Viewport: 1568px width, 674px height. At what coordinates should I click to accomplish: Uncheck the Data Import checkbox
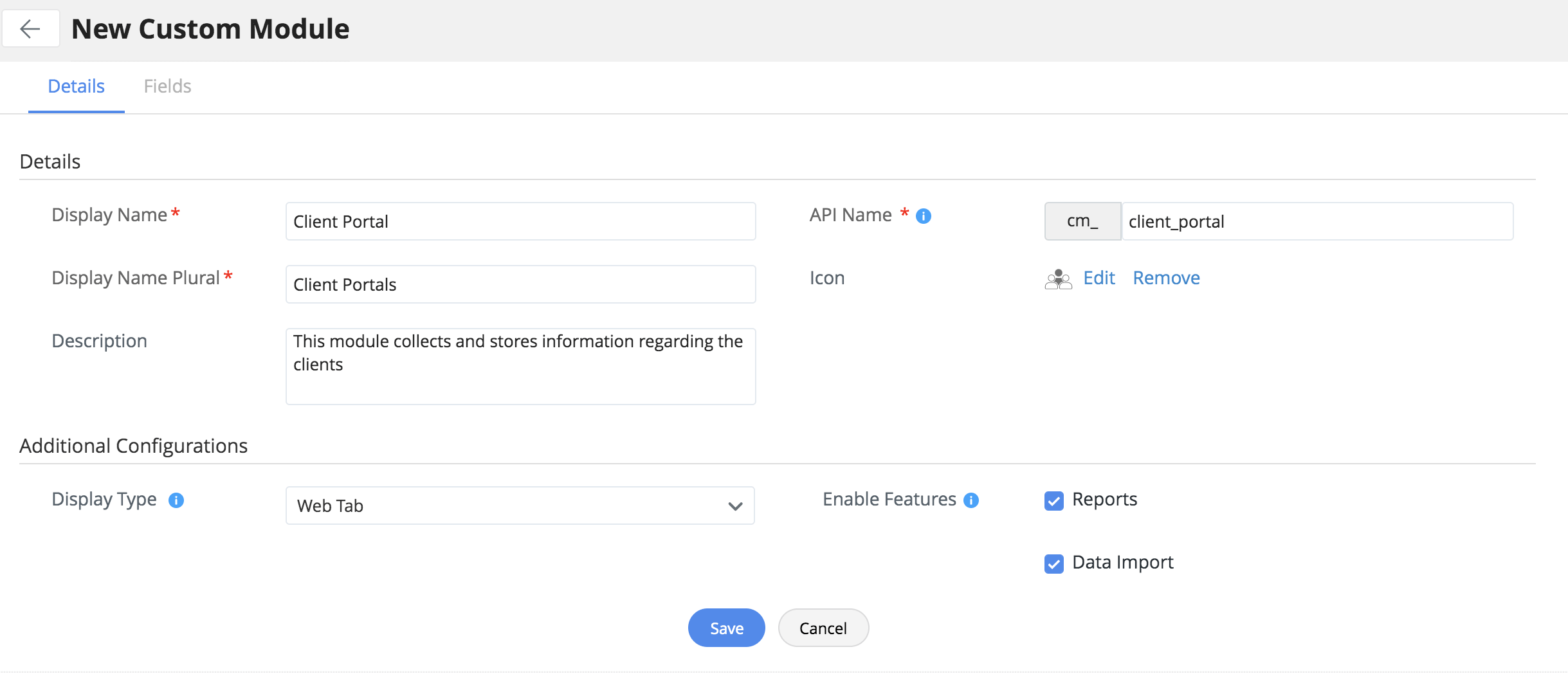click(1053, 563)
